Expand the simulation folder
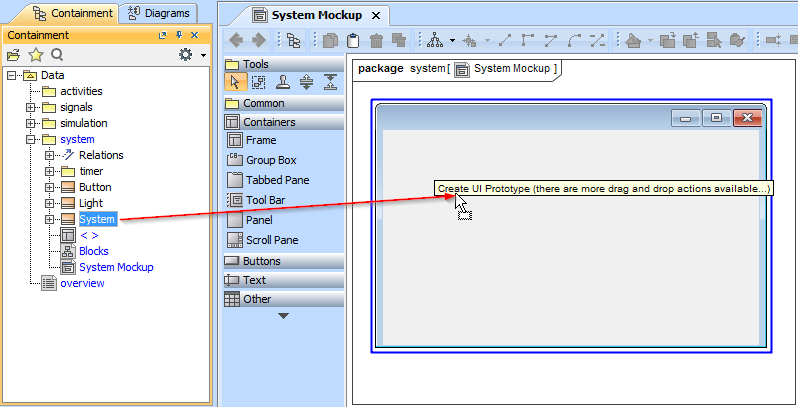The height and width of the screenshot is (407, 798). pos(31,123)
